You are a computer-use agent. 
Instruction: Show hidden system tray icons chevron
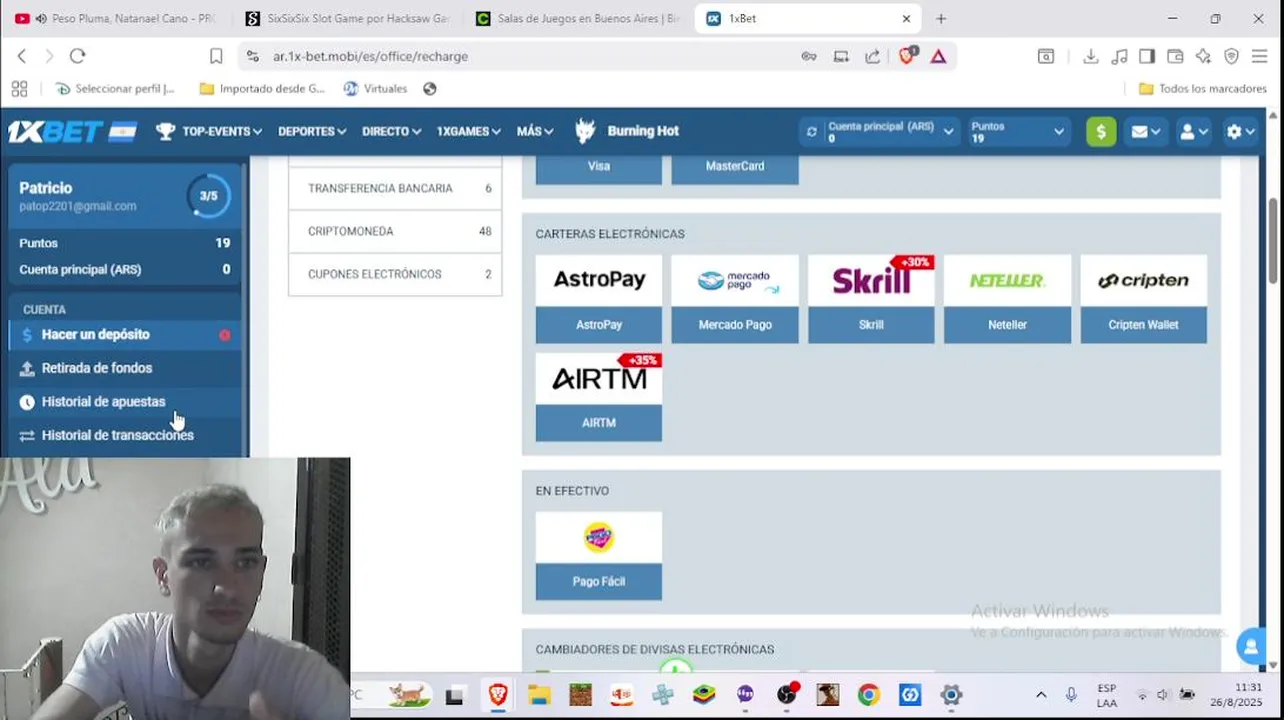click(1040, 694)
